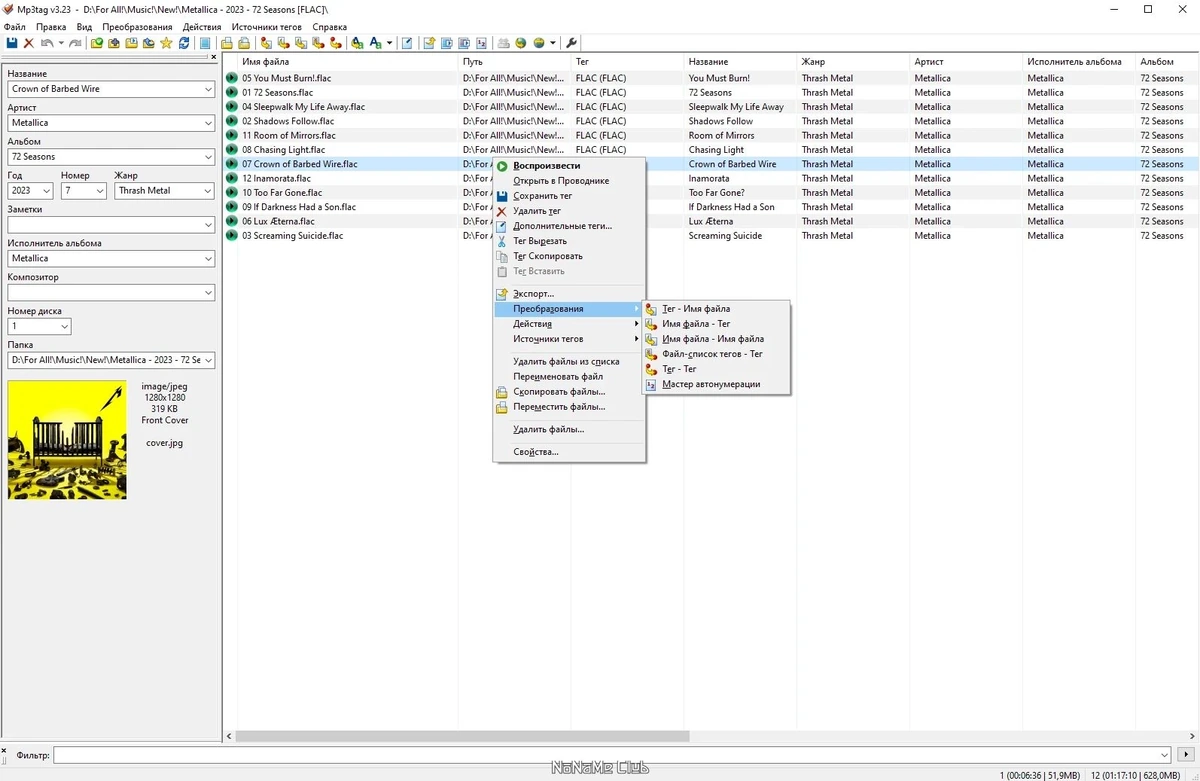This screenshot has width=1200, height=781.
Task: Click the blue Refresh arrows toolbar icon
Action: pyautogui.click(x=184, y=43)
